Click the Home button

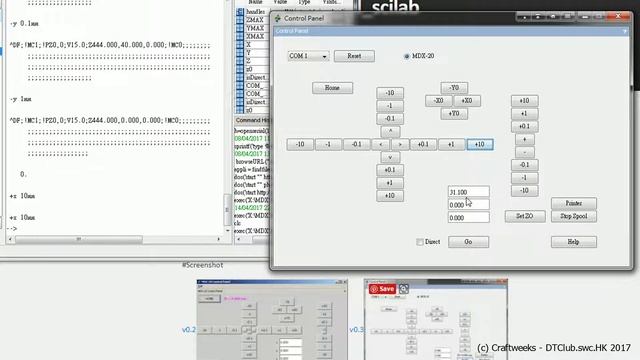332,88
